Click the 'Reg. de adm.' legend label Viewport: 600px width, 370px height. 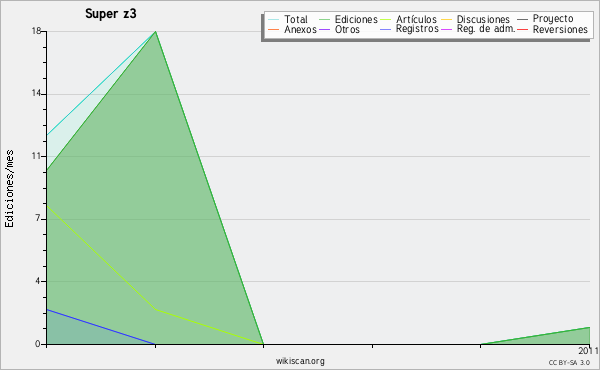click(x=486, y=29)
